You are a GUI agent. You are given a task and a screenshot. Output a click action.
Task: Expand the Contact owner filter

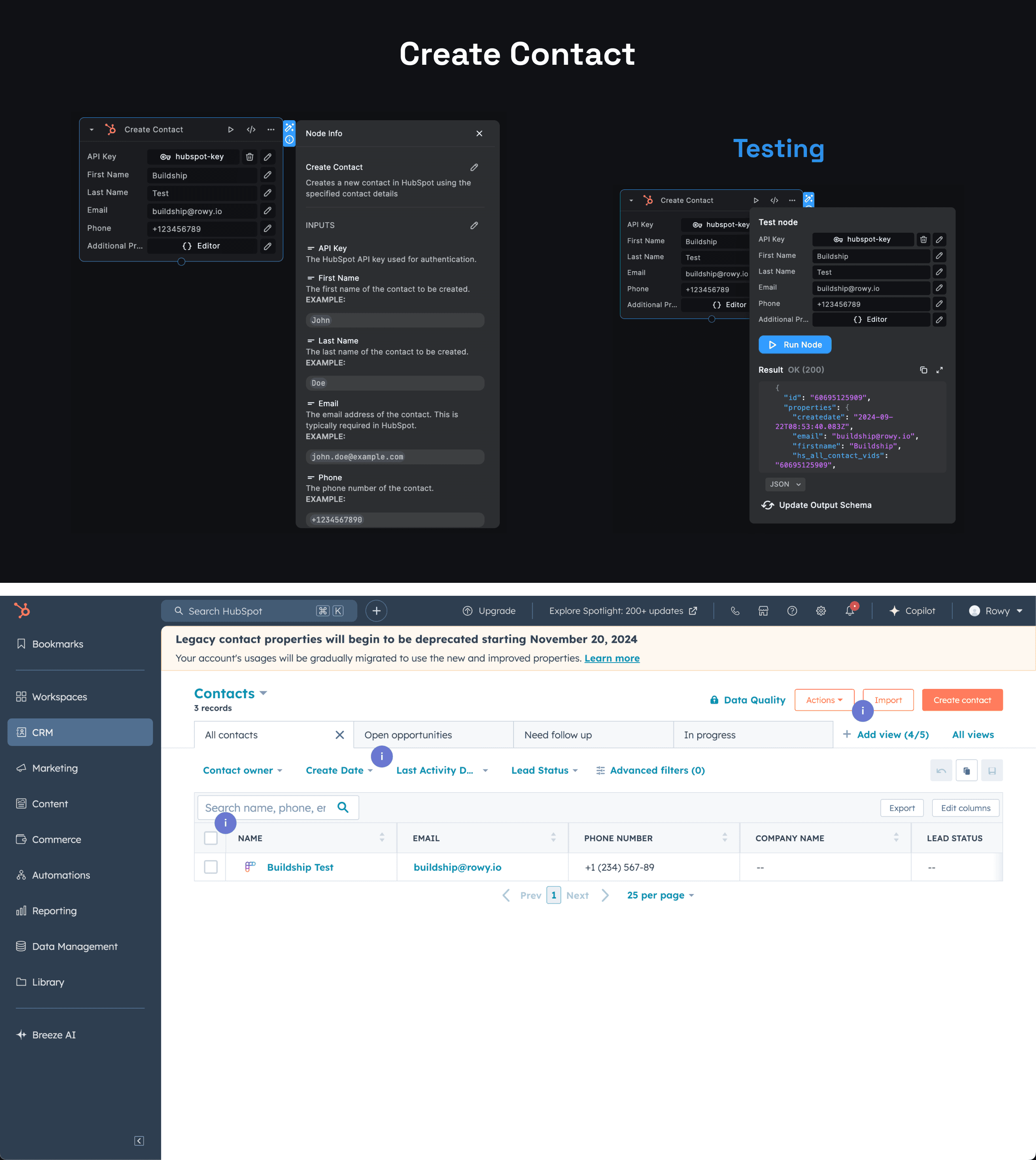coord(242,770)
